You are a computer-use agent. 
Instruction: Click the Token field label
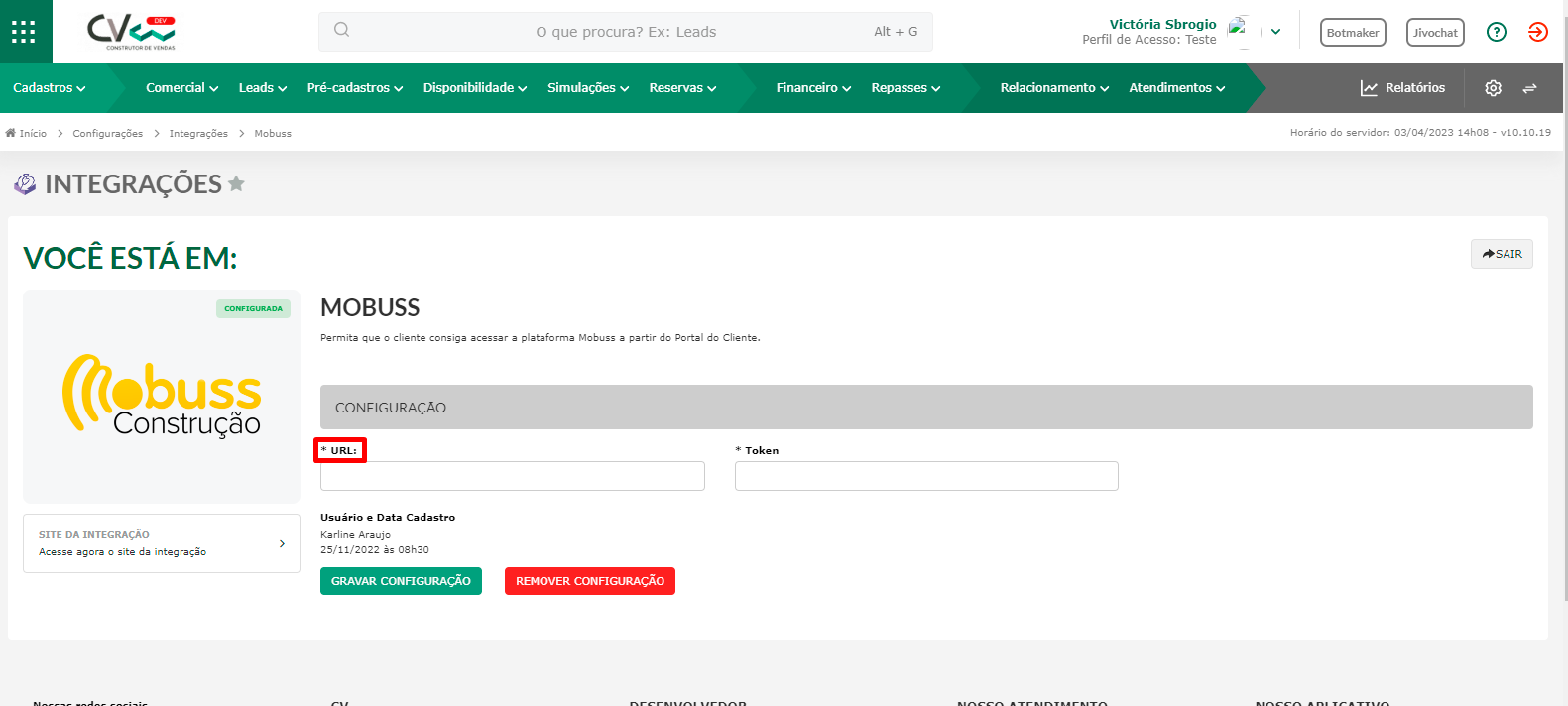tap(757, 450)
